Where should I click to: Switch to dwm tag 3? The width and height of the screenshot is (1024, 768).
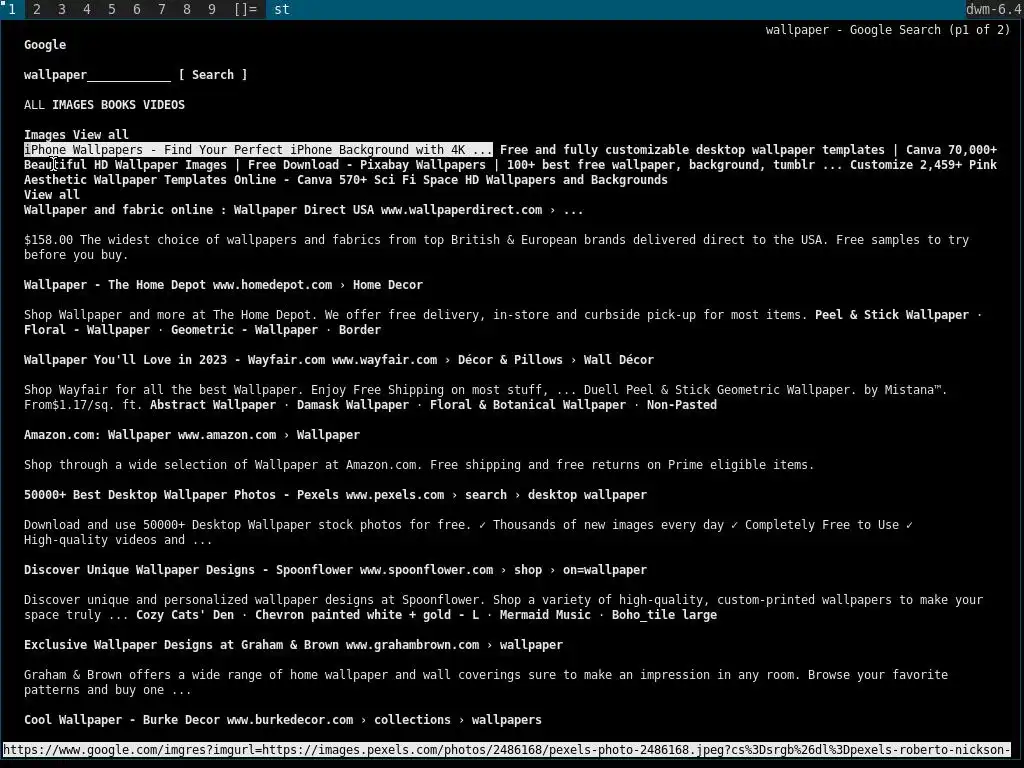point(61,9)
